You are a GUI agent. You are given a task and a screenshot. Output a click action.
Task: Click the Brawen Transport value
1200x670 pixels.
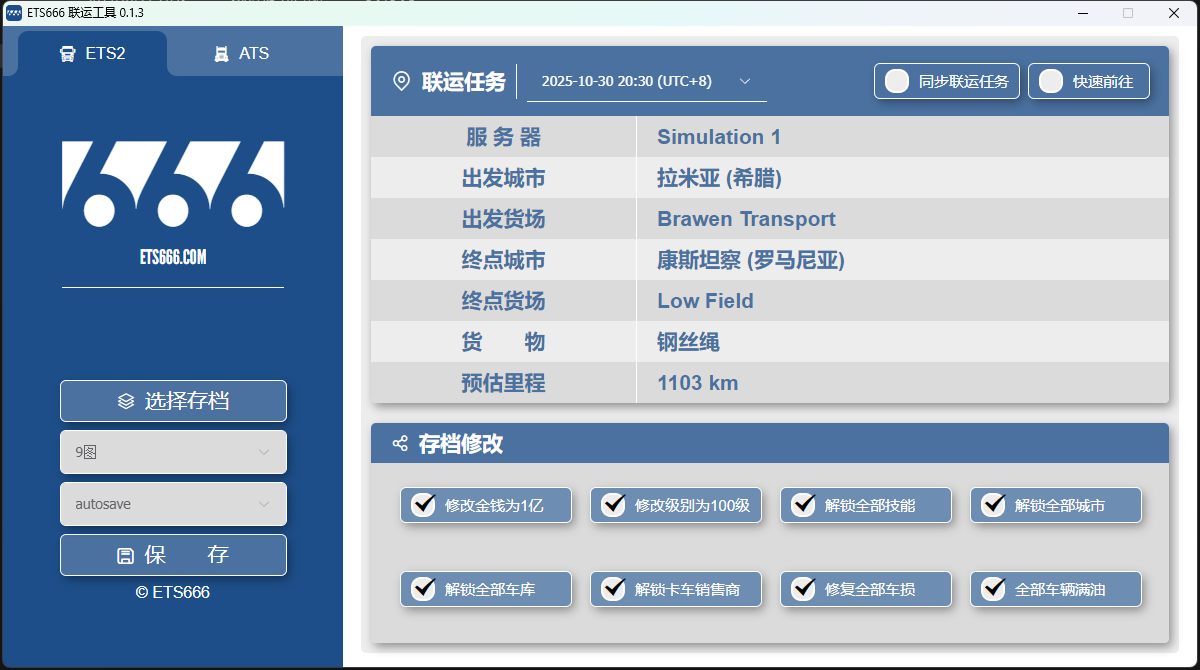[x=746, y=219]
